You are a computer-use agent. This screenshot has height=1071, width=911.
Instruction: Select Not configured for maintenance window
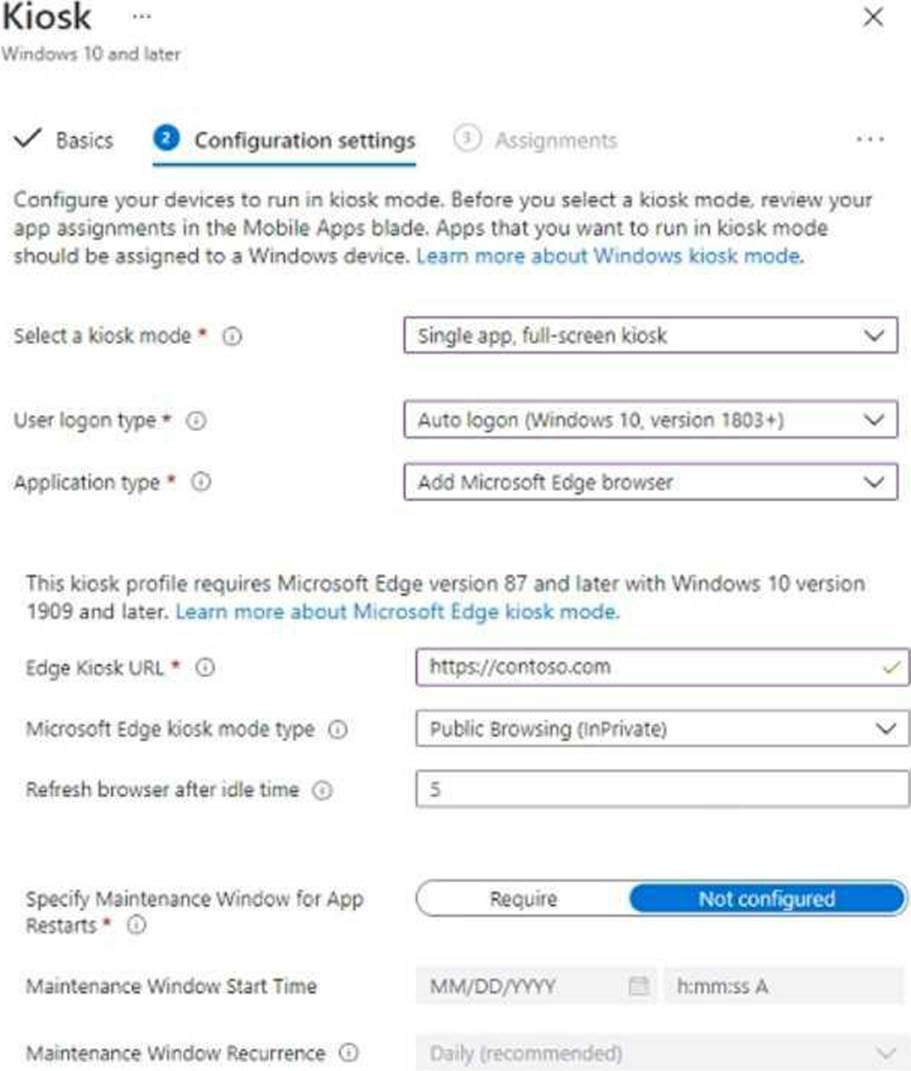[766, 899]
